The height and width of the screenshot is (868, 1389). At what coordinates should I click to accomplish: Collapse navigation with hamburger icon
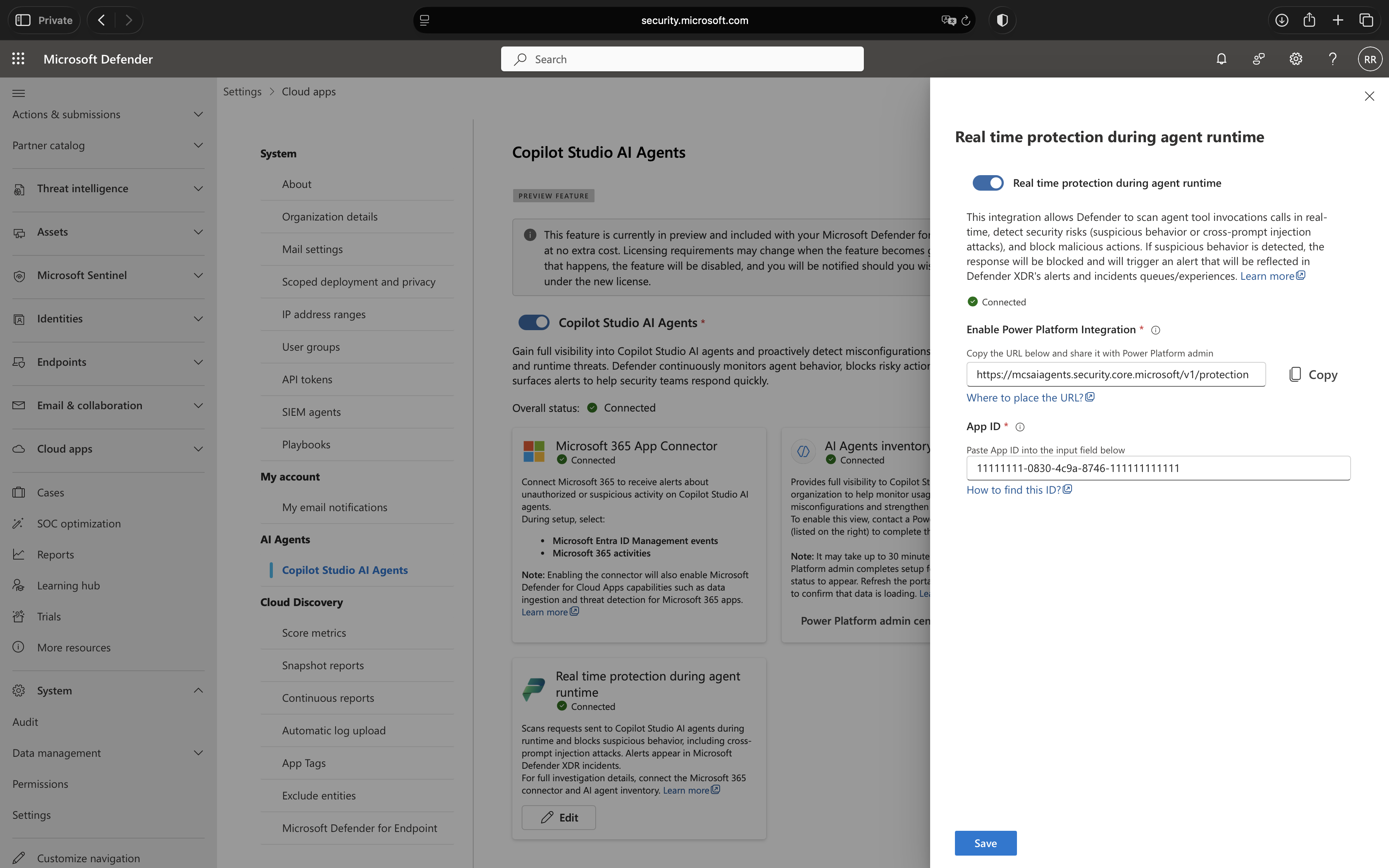point(18,93)
